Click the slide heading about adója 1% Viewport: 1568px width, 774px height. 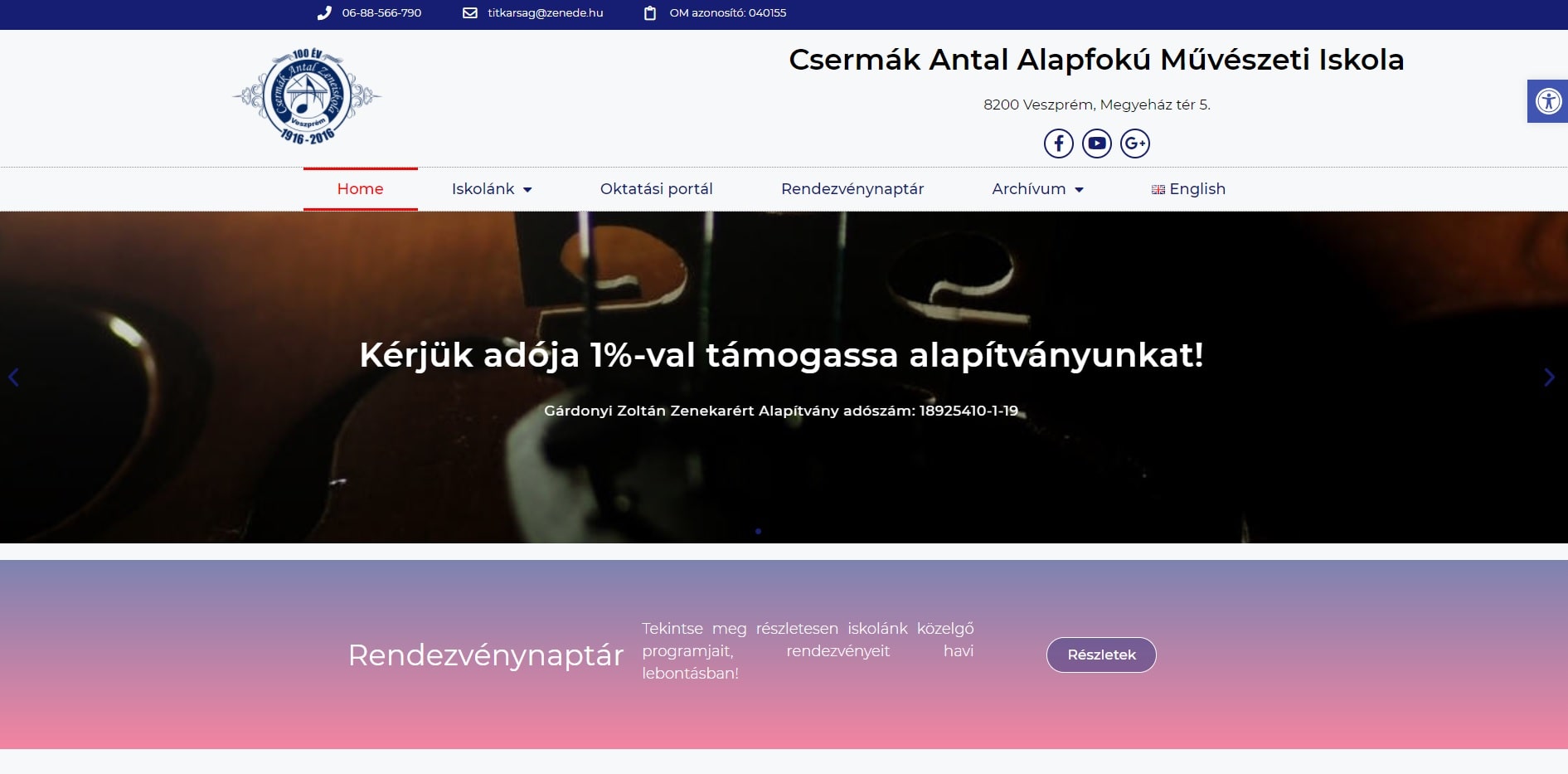pos(781,355)
